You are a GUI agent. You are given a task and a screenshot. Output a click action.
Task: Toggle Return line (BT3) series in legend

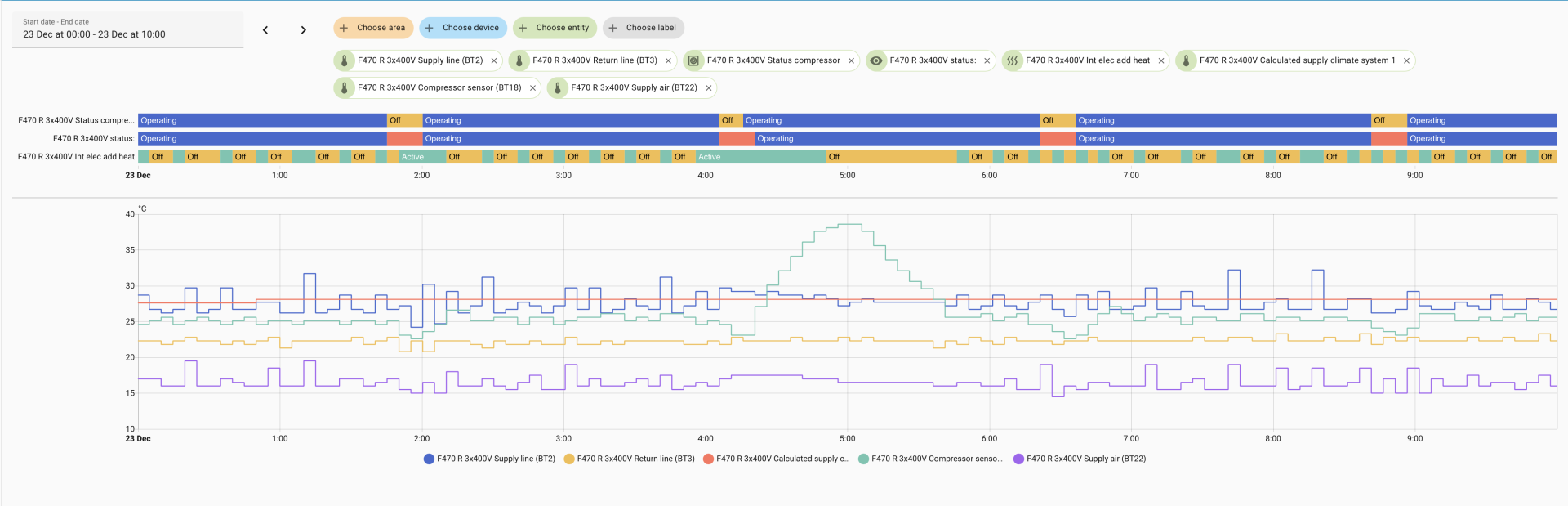pyautogui.click(x=629, y=459)
